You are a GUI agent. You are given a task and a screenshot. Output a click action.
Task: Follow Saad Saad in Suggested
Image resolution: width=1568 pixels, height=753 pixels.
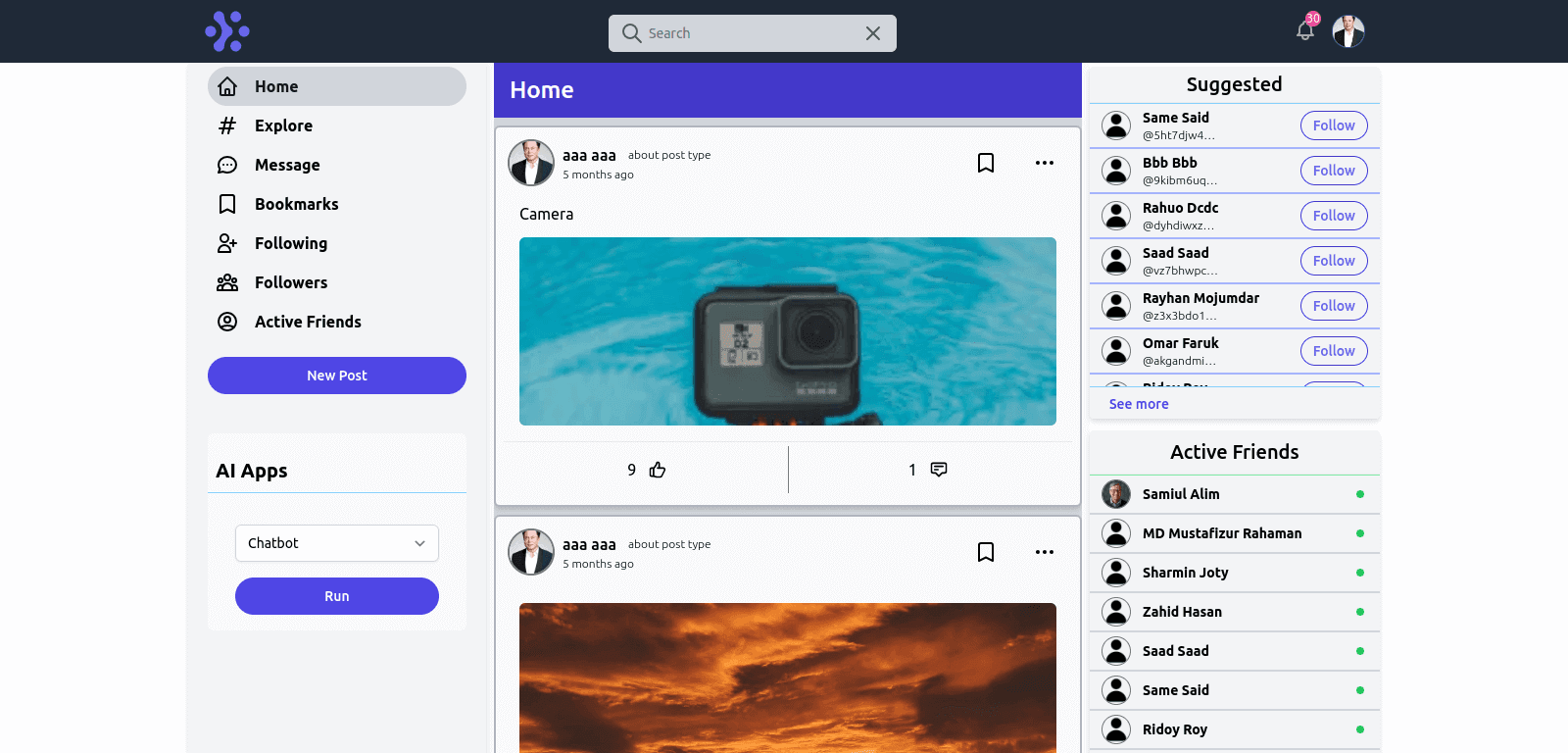(x=1334, y=261)
